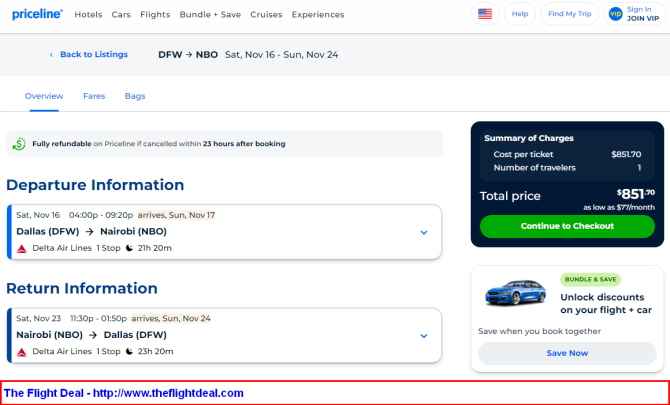The image size is (670, 405).
Task: Click 'arrives, Sun, Nov 24' label
Action: (171, 318)
